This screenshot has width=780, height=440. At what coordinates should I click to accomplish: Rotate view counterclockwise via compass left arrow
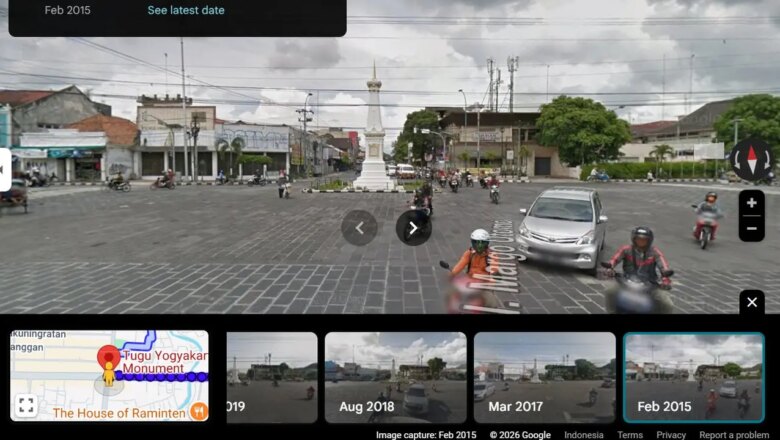pos(738,160)
